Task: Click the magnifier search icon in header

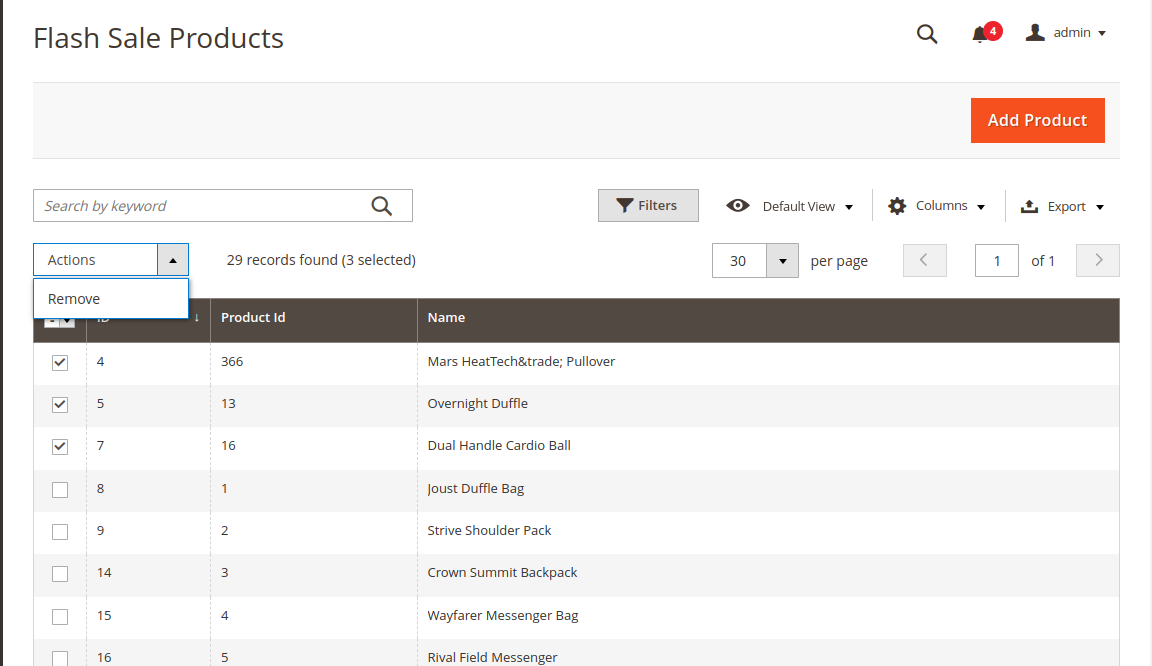Action: tap(927, 34)
